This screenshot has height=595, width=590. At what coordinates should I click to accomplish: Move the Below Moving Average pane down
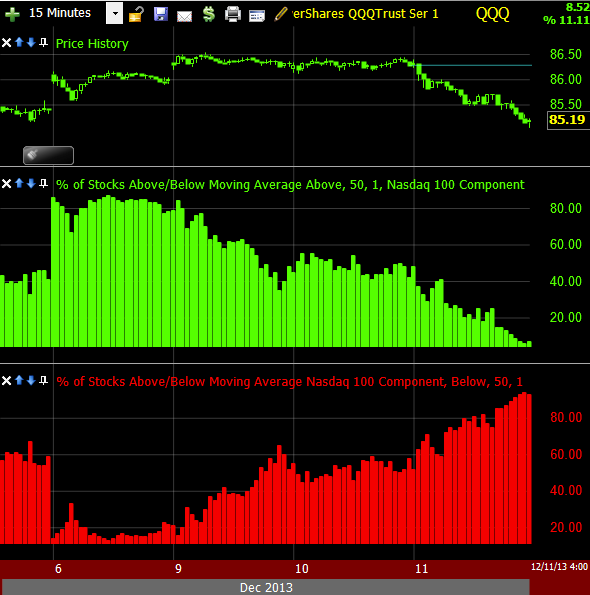[x=31, y=380]
